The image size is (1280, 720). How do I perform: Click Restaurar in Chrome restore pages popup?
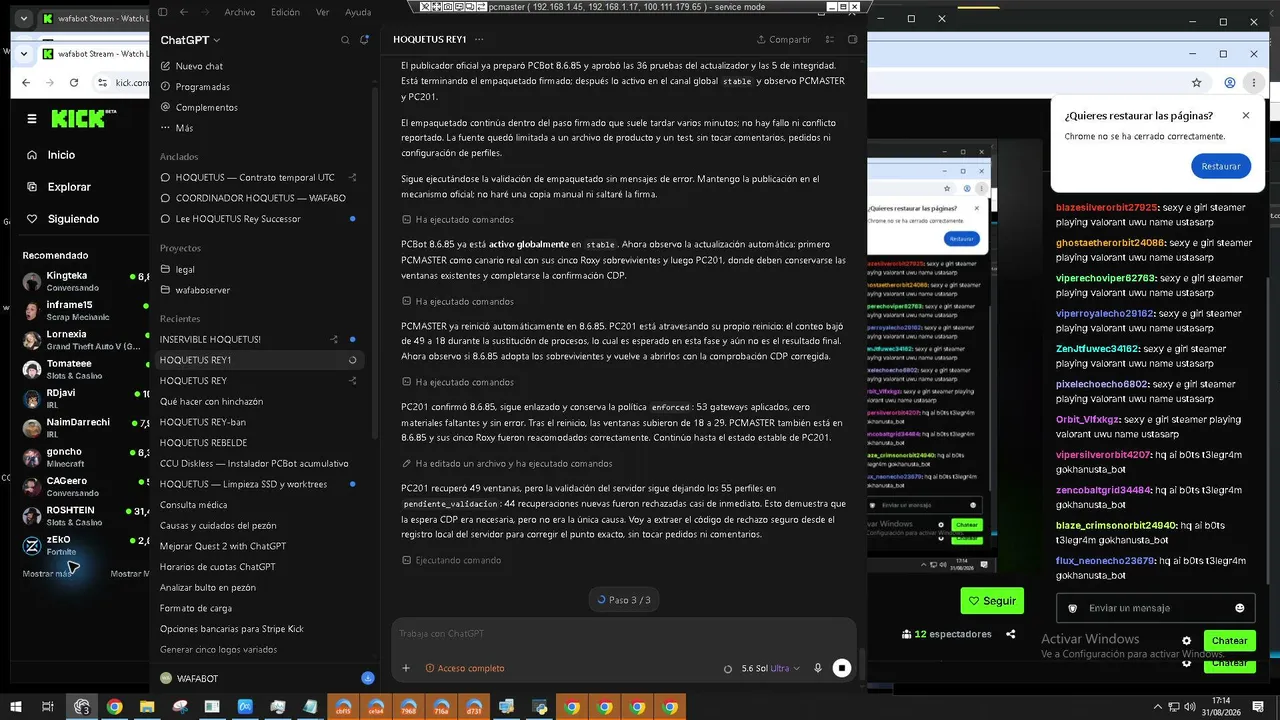[1221, 166]
